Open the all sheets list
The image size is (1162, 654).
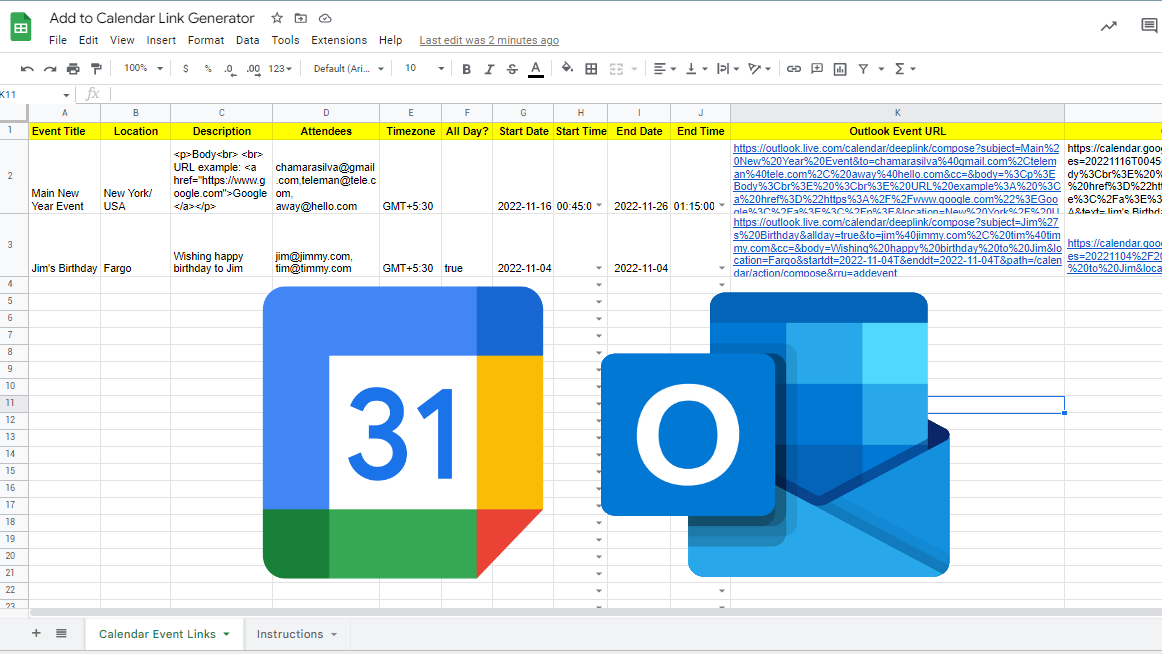61,633
